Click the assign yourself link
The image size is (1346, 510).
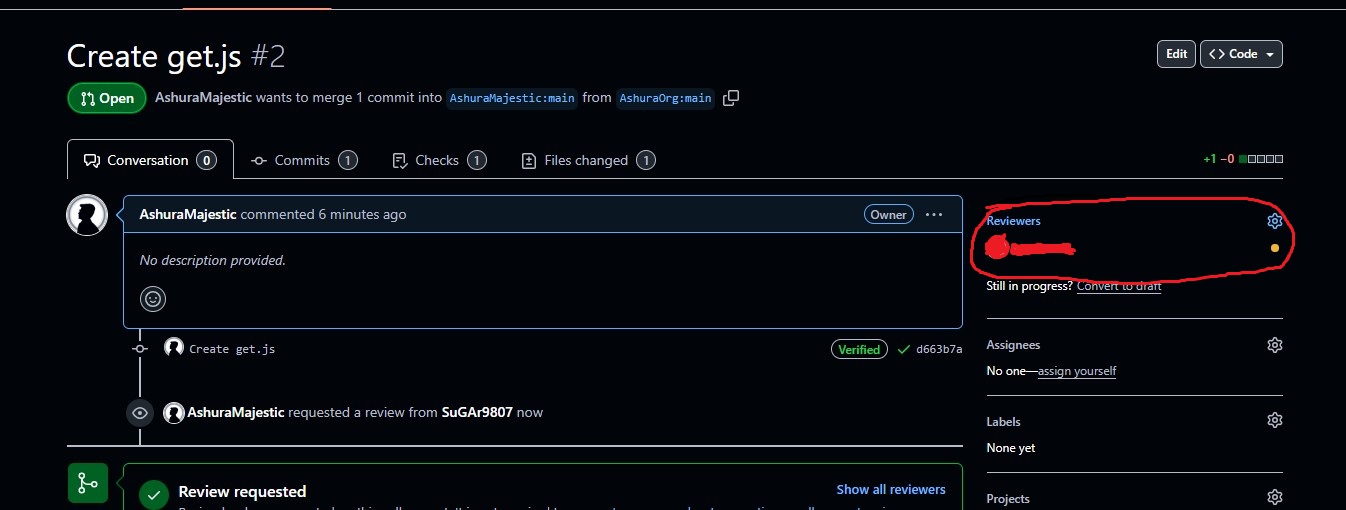click(1077, 371)
